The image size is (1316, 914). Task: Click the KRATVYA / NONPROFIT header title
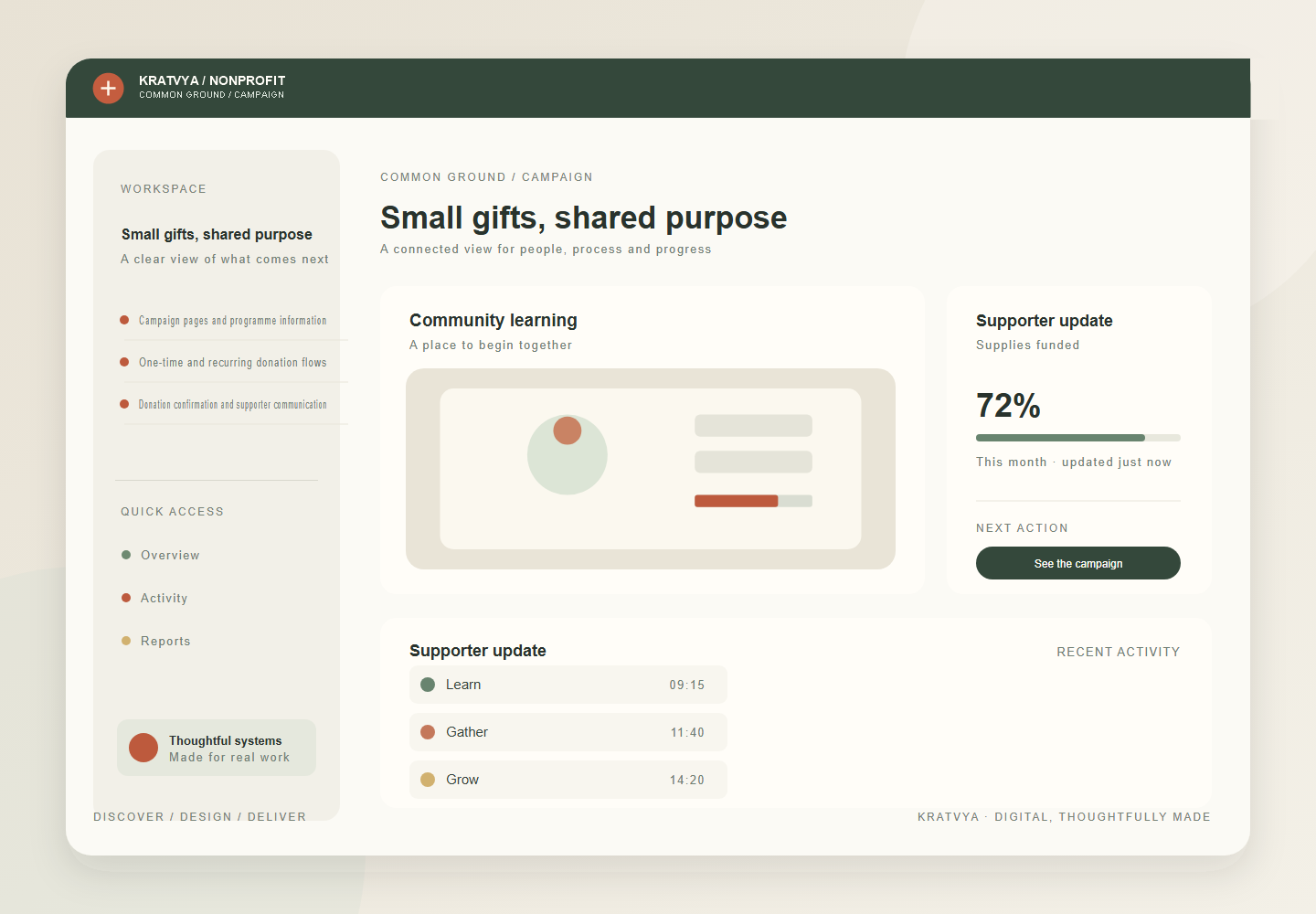click(212, 80)
